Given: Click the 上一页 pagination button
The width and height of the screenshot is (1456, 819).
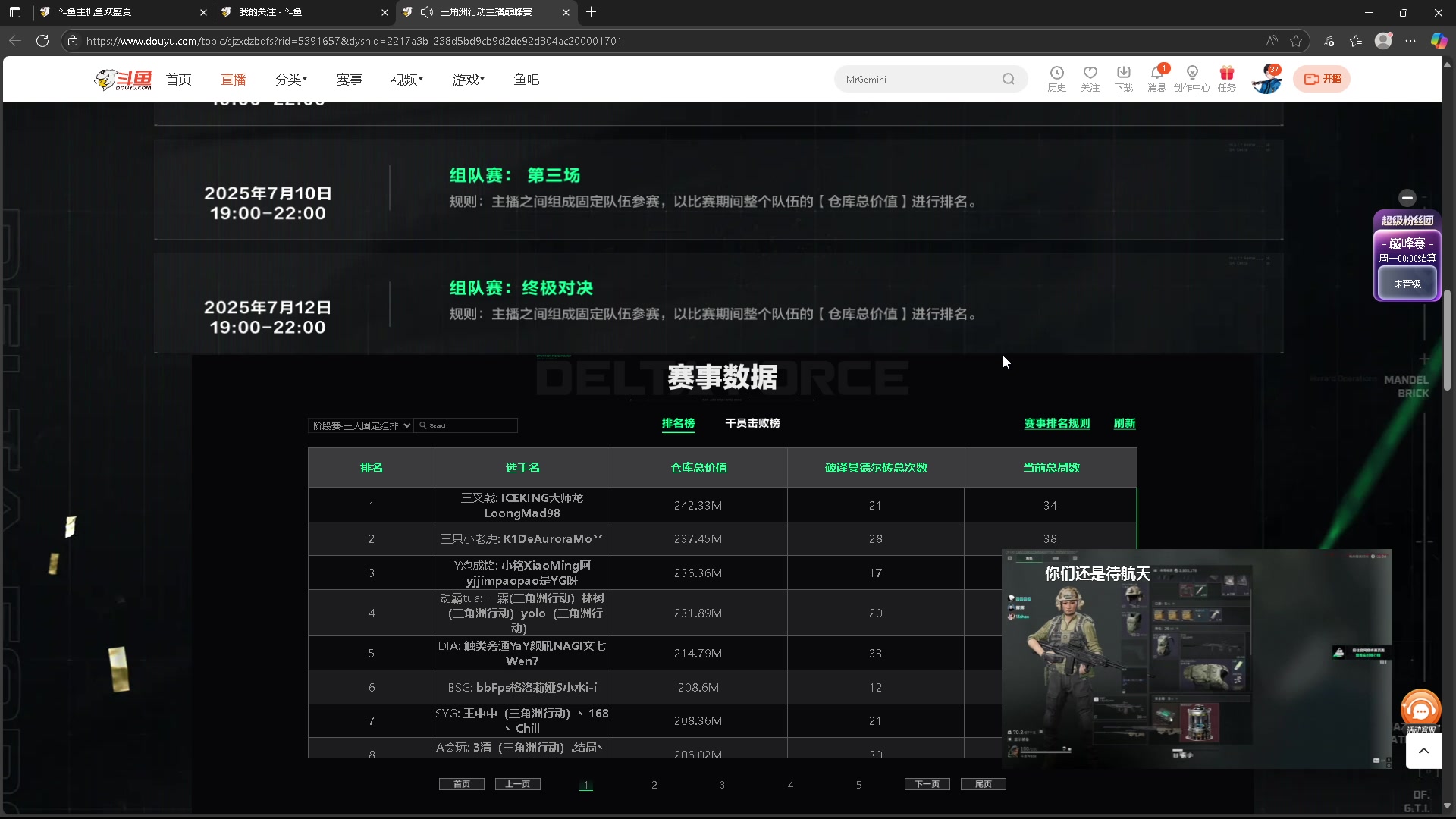Looking at the screenshot, I should pyautogui.click(x=518, y=784).
